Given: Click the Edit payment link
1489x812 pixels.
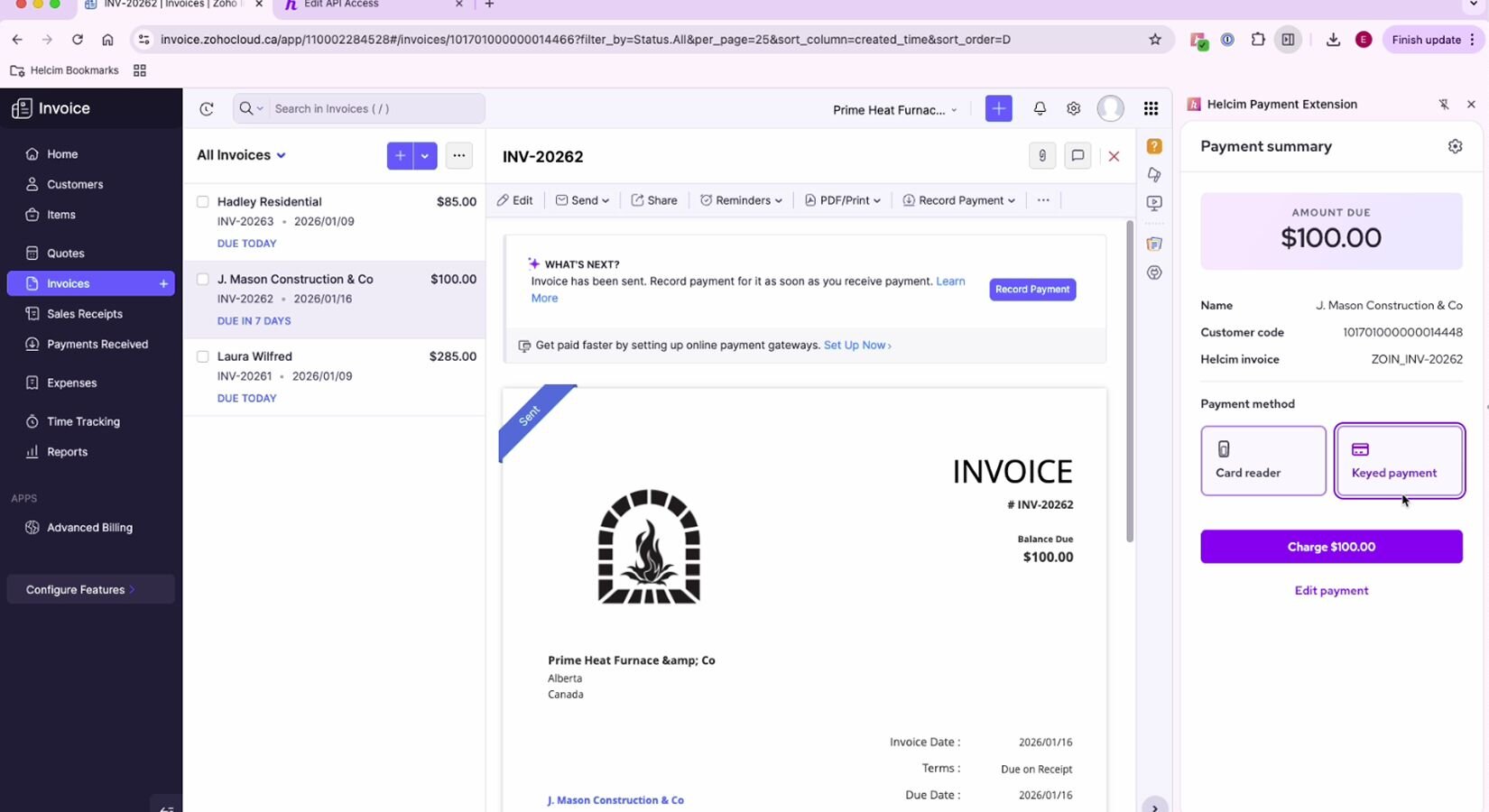Looking at the screenshot, I should [x=1331, y=591].
